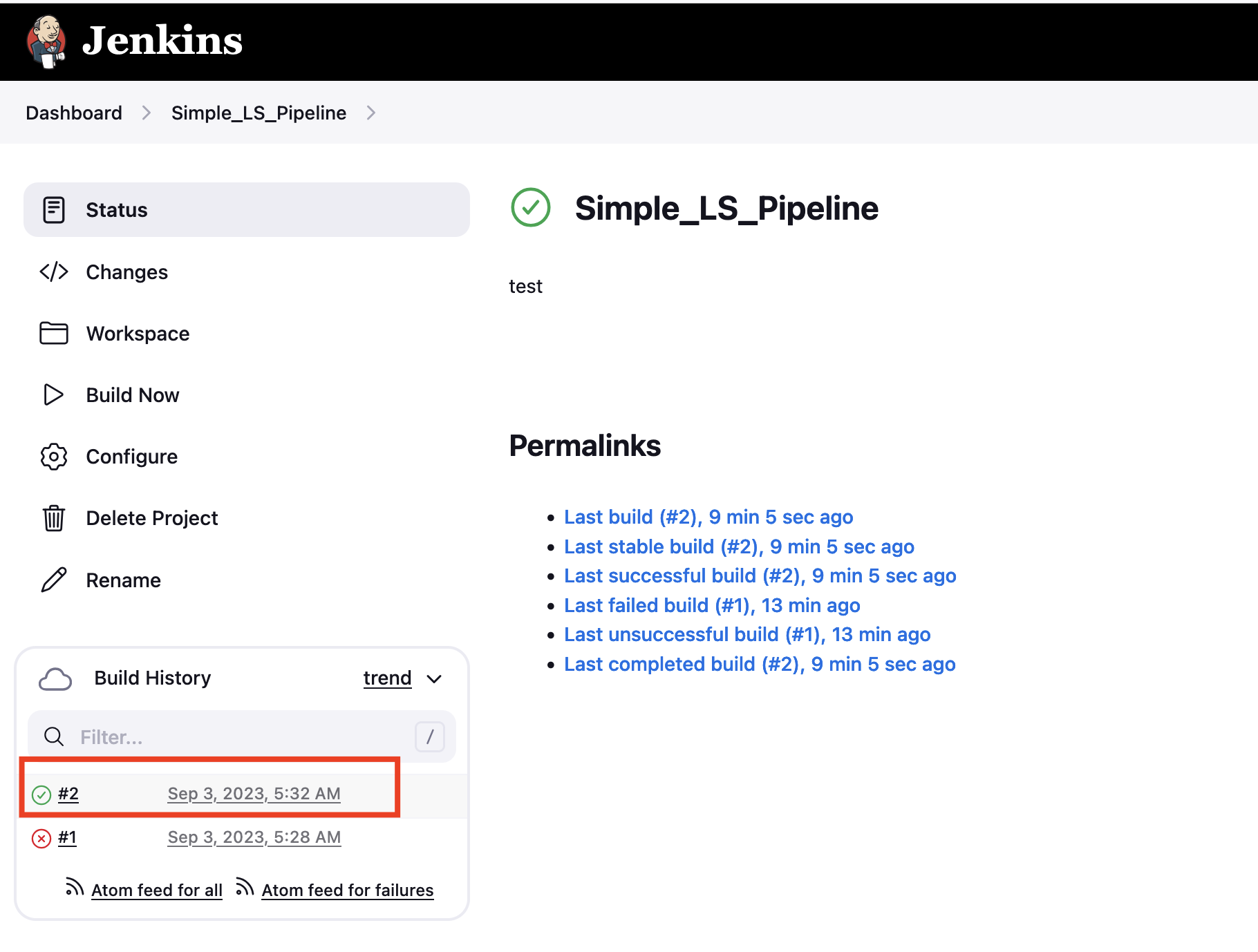Expand chevron after Dashboard breadcrumb
Image resolution: width=1258 pixels, height=952 pixels.
pyautogui.click(x=147, y=113)
